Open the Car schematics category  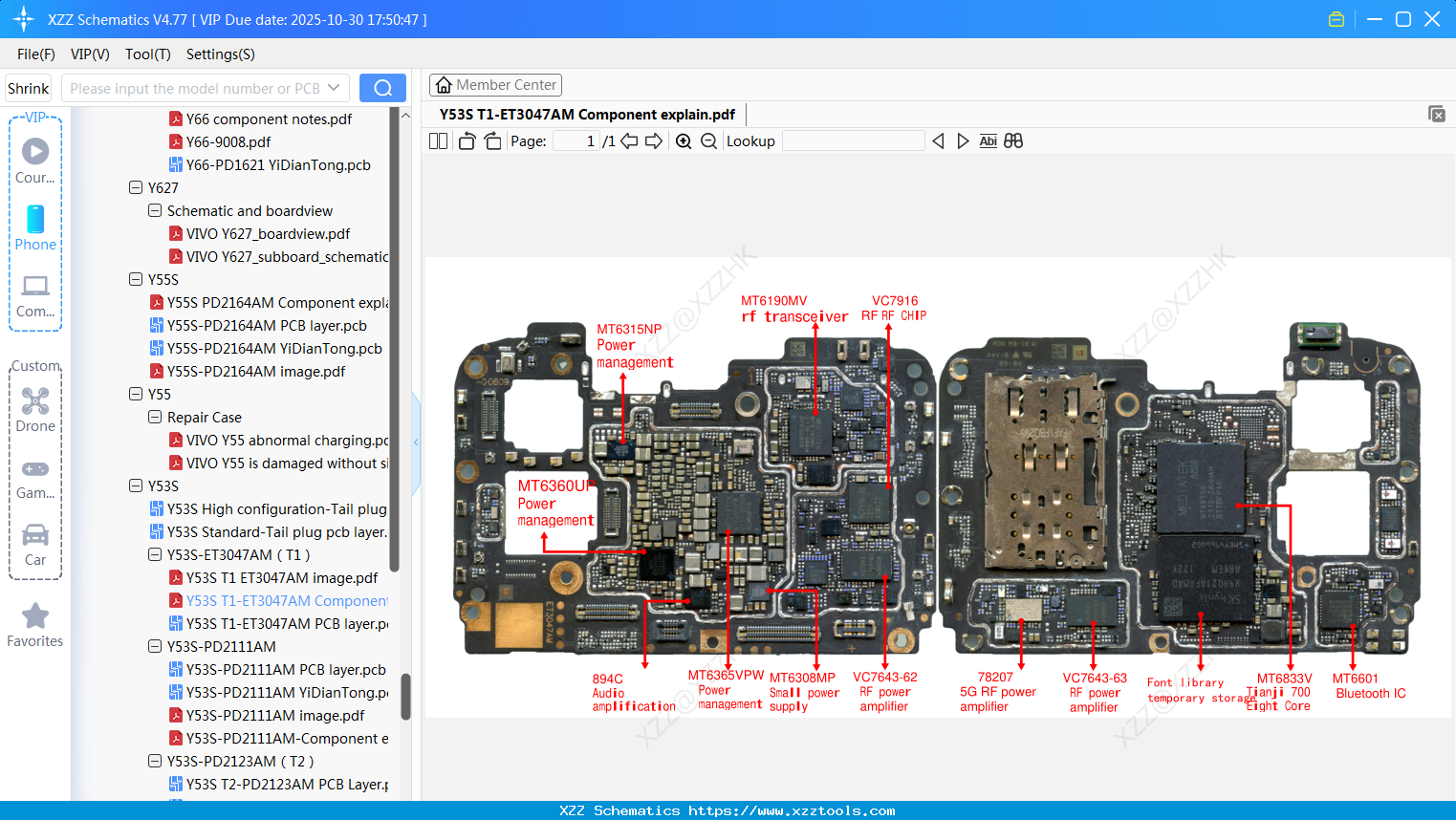(x=34, y=543)
